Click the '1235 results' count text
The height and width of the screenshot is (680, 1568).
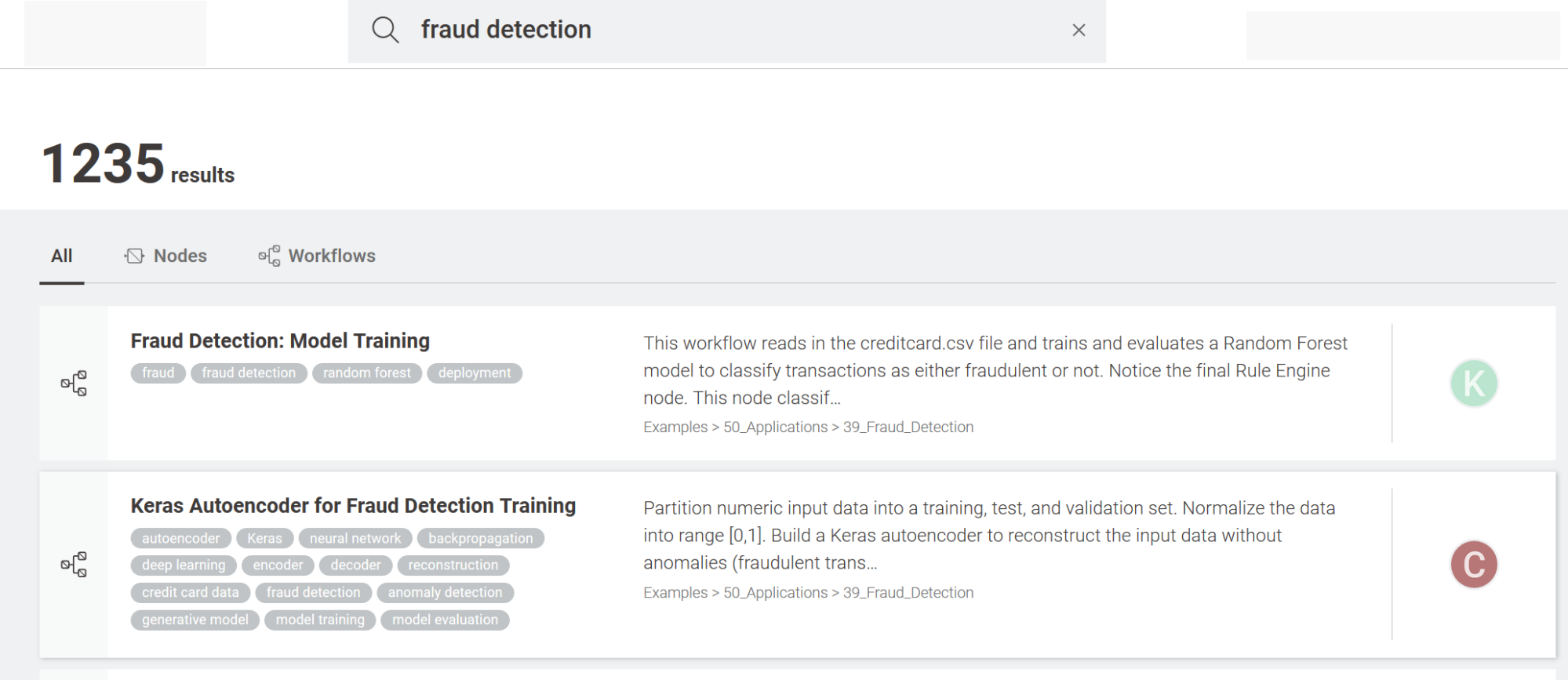click(x=138, y=165)
